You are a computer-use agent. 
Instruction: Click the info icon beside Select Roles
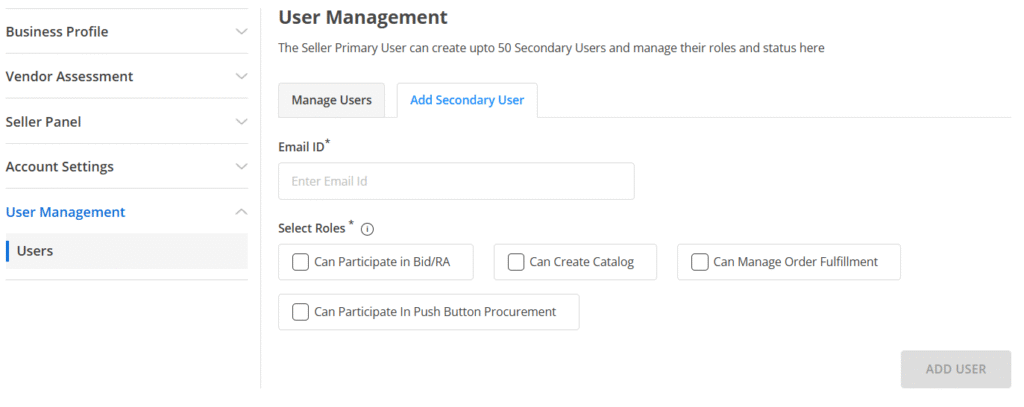coord(367,229)
